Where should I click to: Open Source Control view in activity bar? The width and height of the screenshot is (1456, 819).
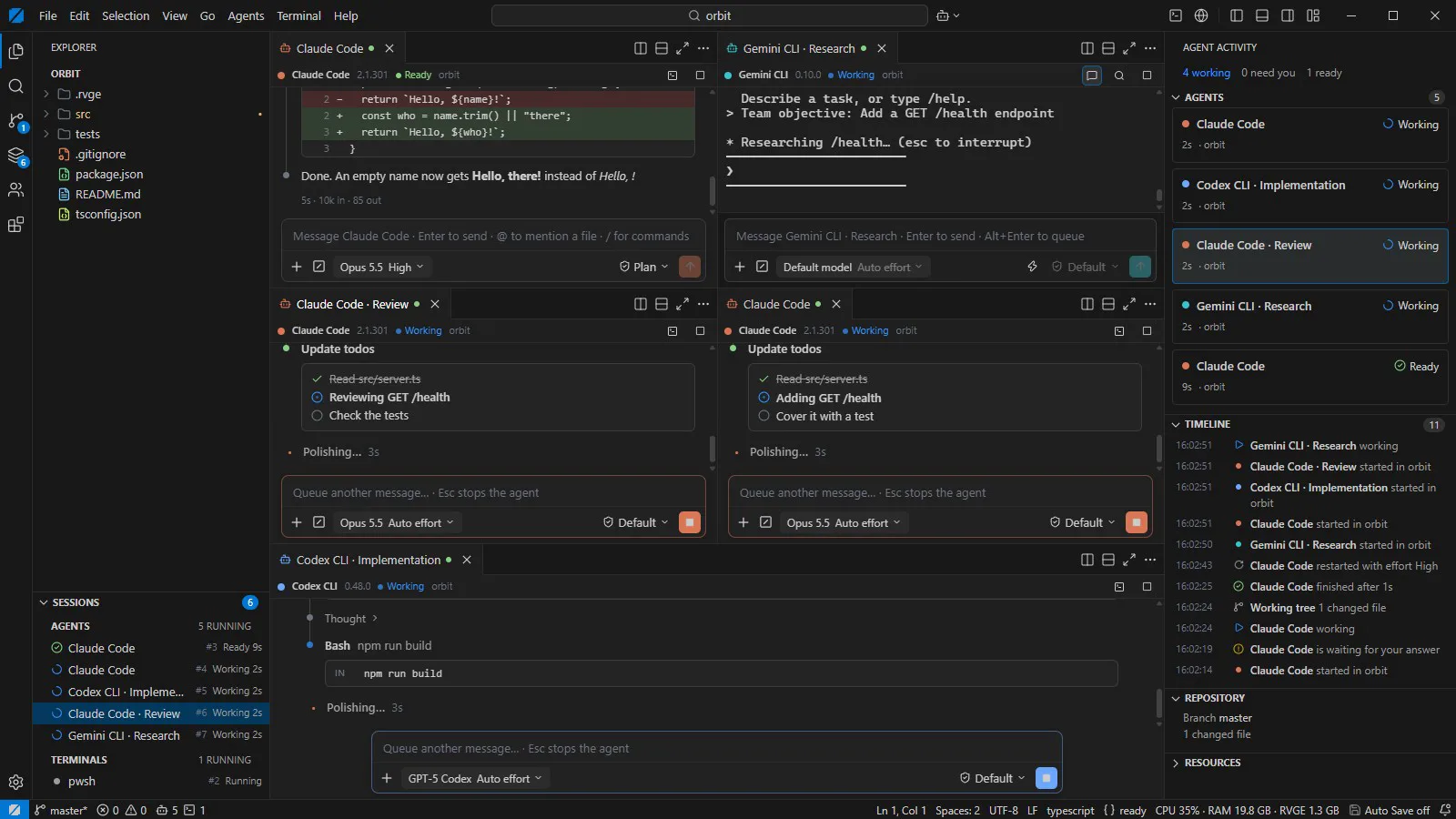[x=15, y=121]
